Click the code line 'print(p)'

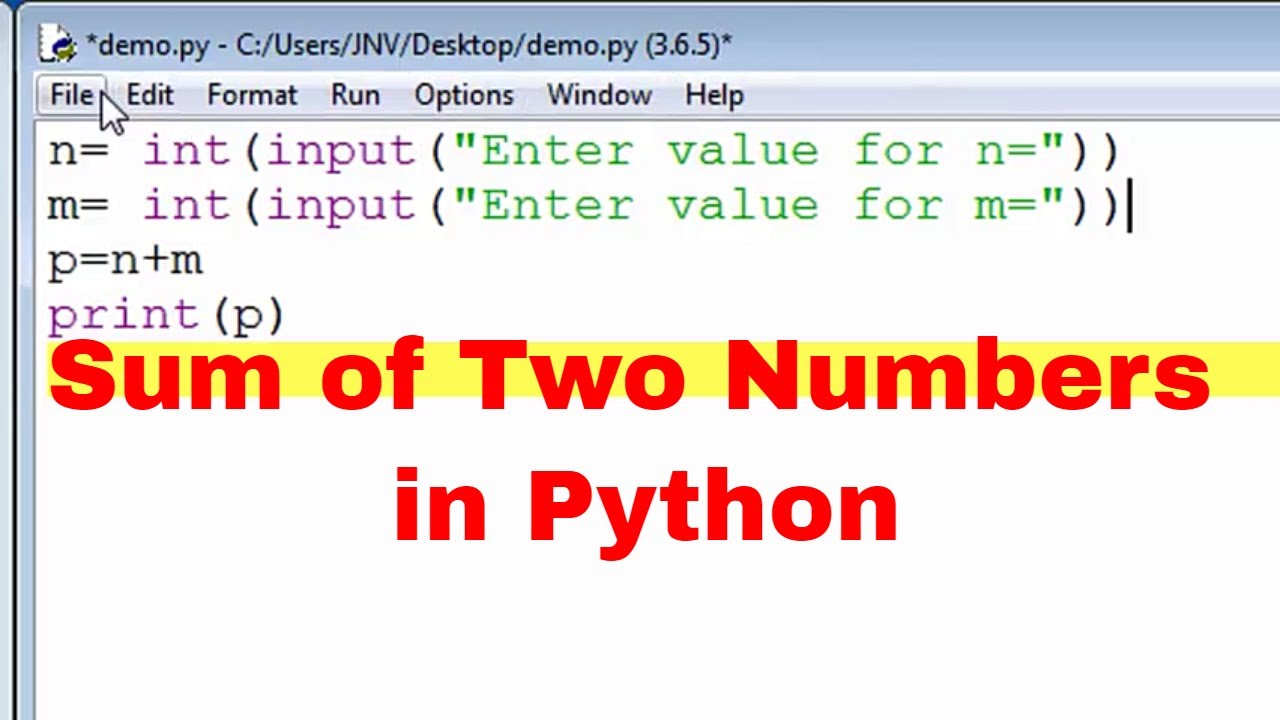coord(167,316)
